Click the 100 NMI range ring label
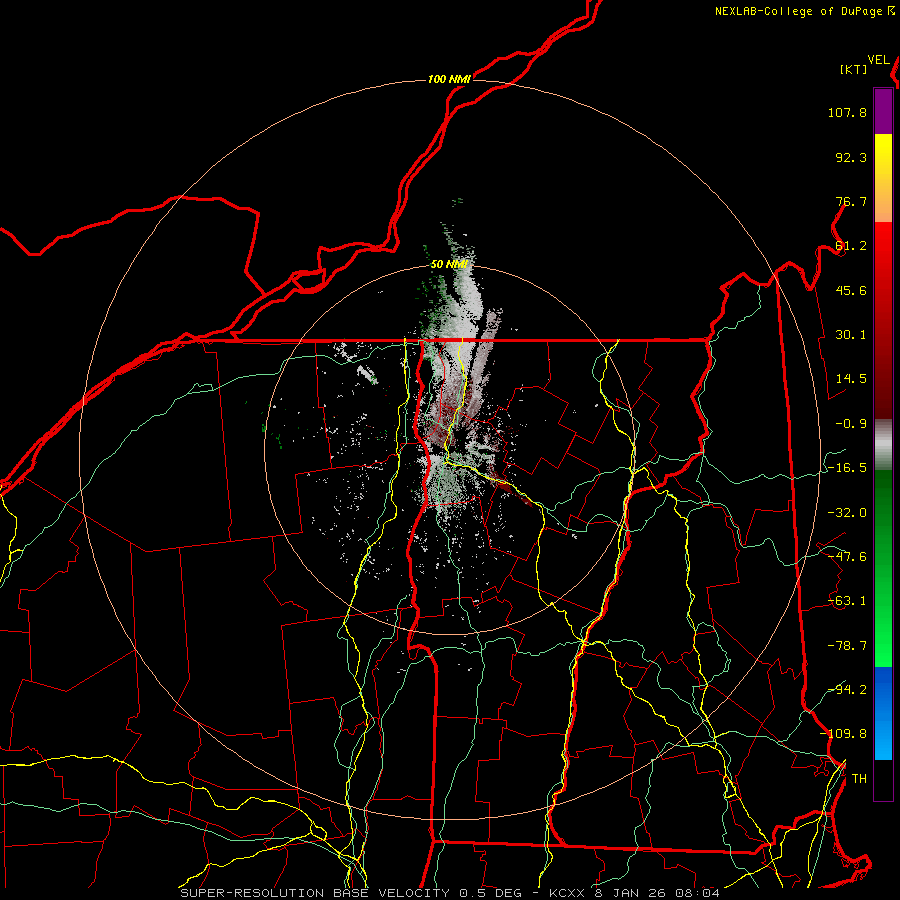Screen dimensions: 900x900 pyautogui.click(x=449, y=79)
